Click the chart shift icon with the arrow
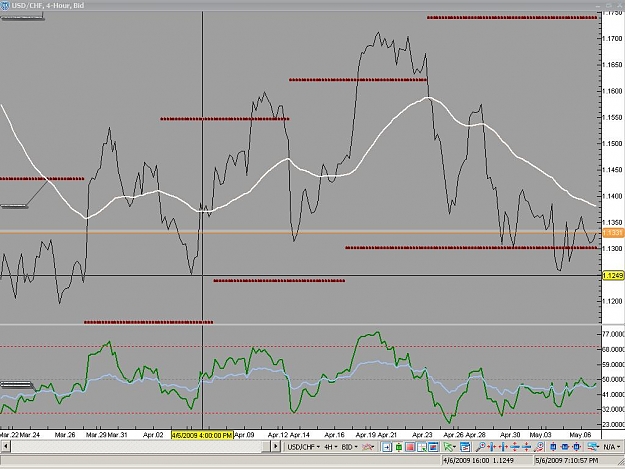The width and height of the screenshot is (625, 469). 387,447
